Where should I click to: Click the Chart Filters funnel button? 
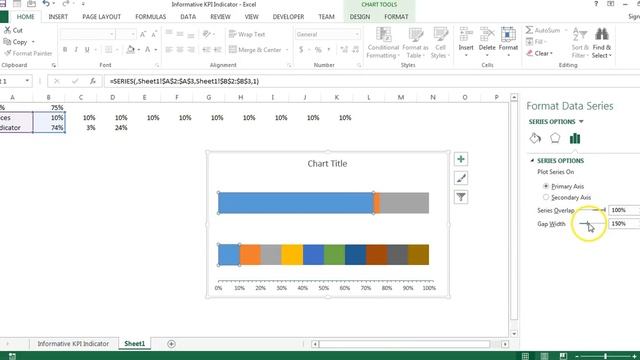(x=461, y=197)
